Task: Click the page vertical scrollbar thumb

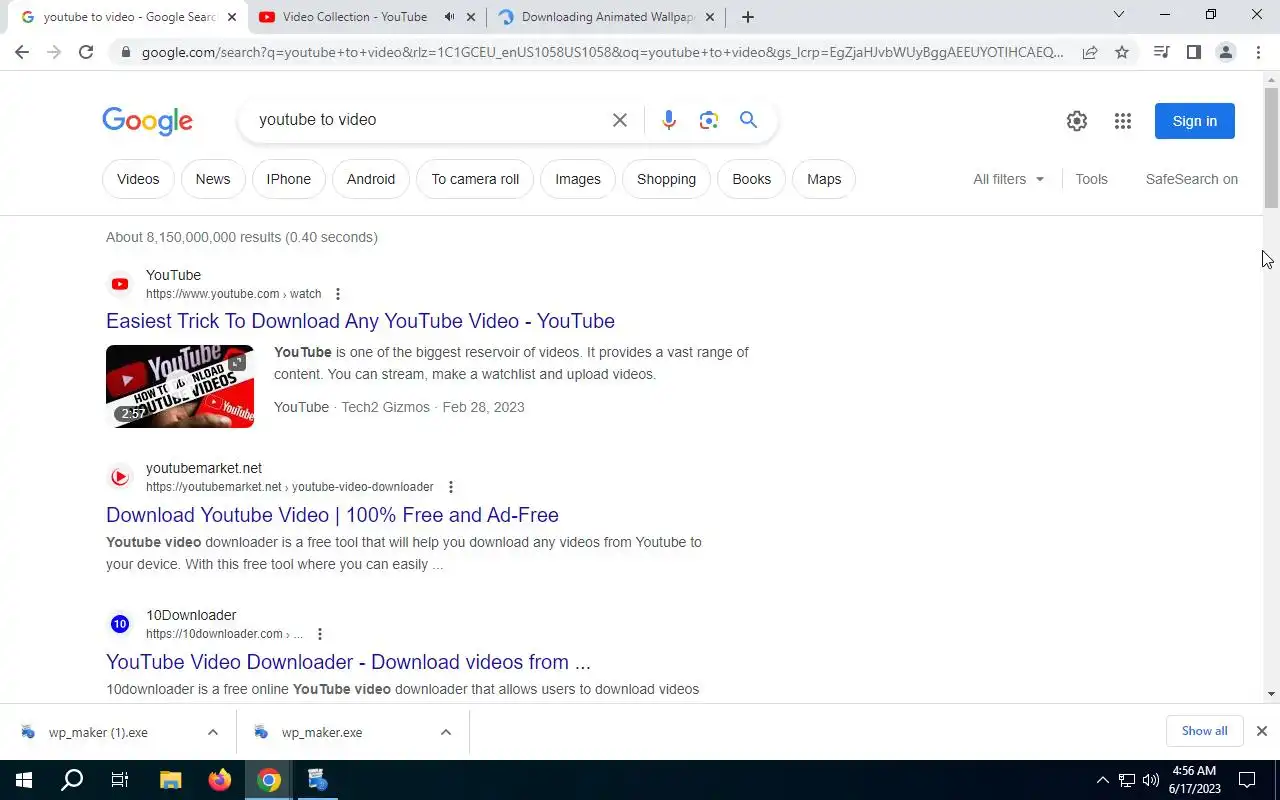Action: coord(1271,148)
